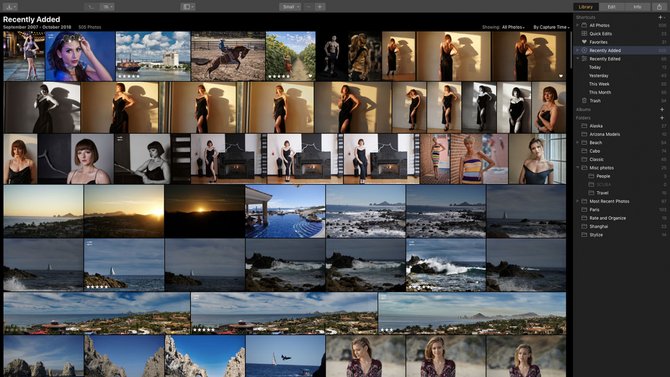Click the Shortcuts add plus icon
The image size is (670, 377).
point(661,18)
